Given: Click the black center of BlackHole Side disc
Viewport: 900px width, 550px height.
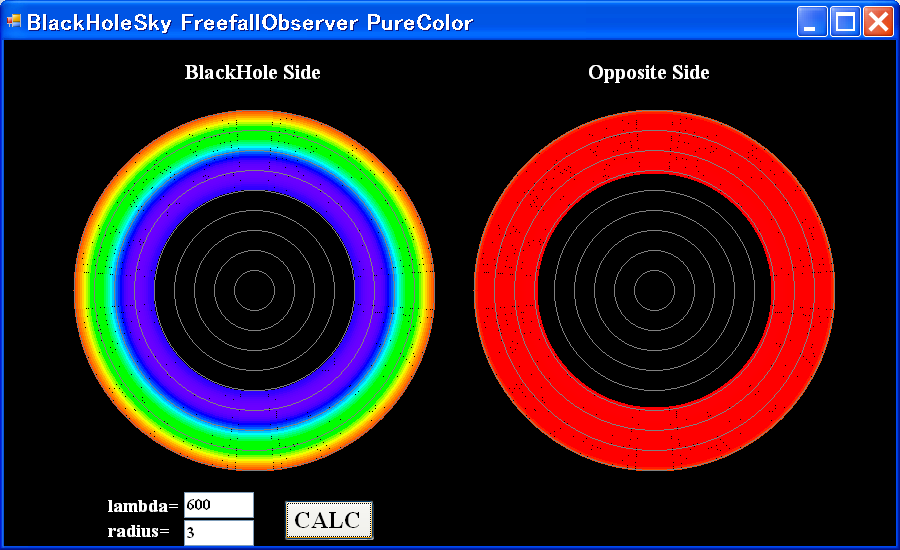Looking at the screenshot, I should (x=254, y=290).
